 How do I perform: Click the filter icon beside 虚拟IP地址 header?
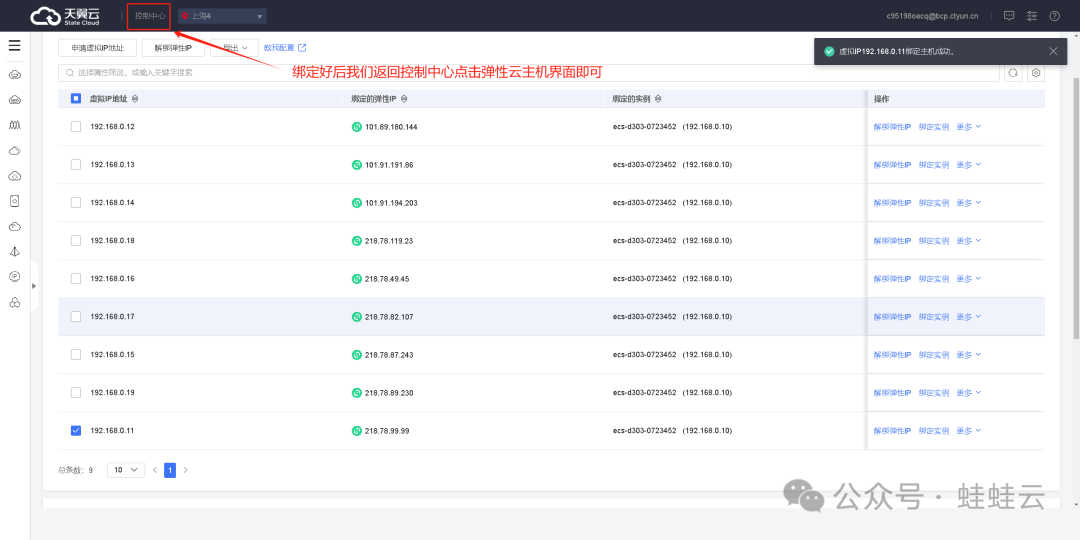[x=135, y=98]
